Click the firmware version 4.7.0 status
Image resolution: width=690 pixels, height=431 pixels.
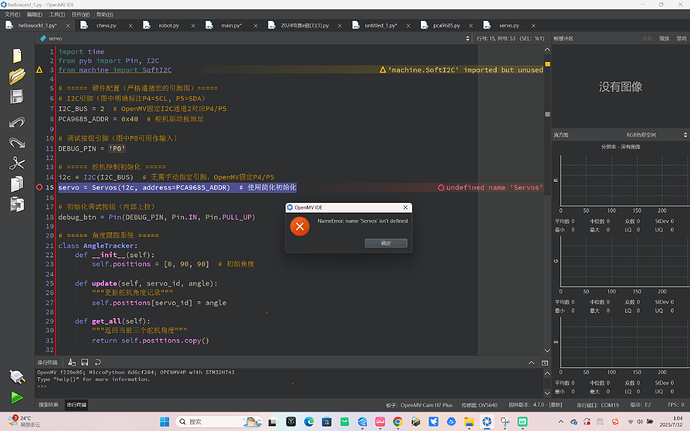(536, 405)
